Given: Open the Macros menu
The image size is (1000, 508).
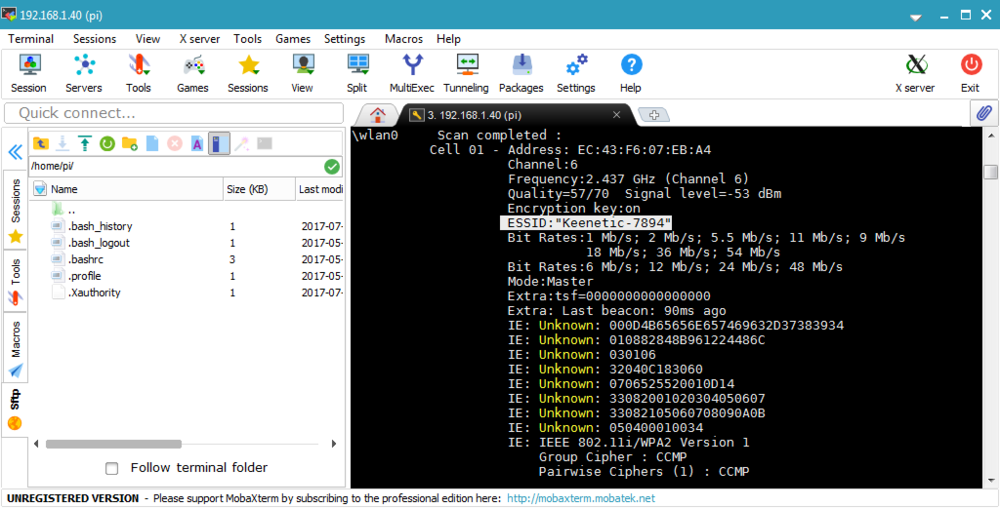Looking at the screenshot, I should coord(404,39).
